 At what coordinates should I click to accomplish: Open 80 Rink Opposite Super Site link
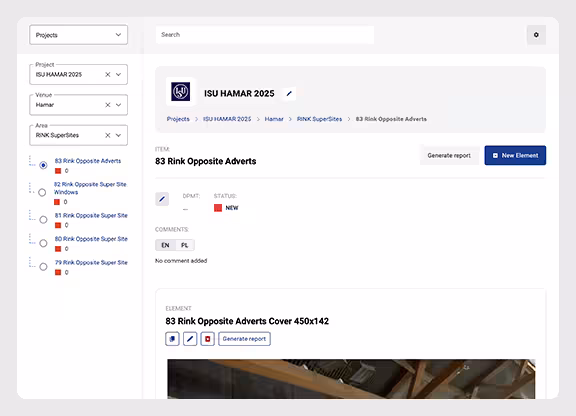click(x=91, y=239)
